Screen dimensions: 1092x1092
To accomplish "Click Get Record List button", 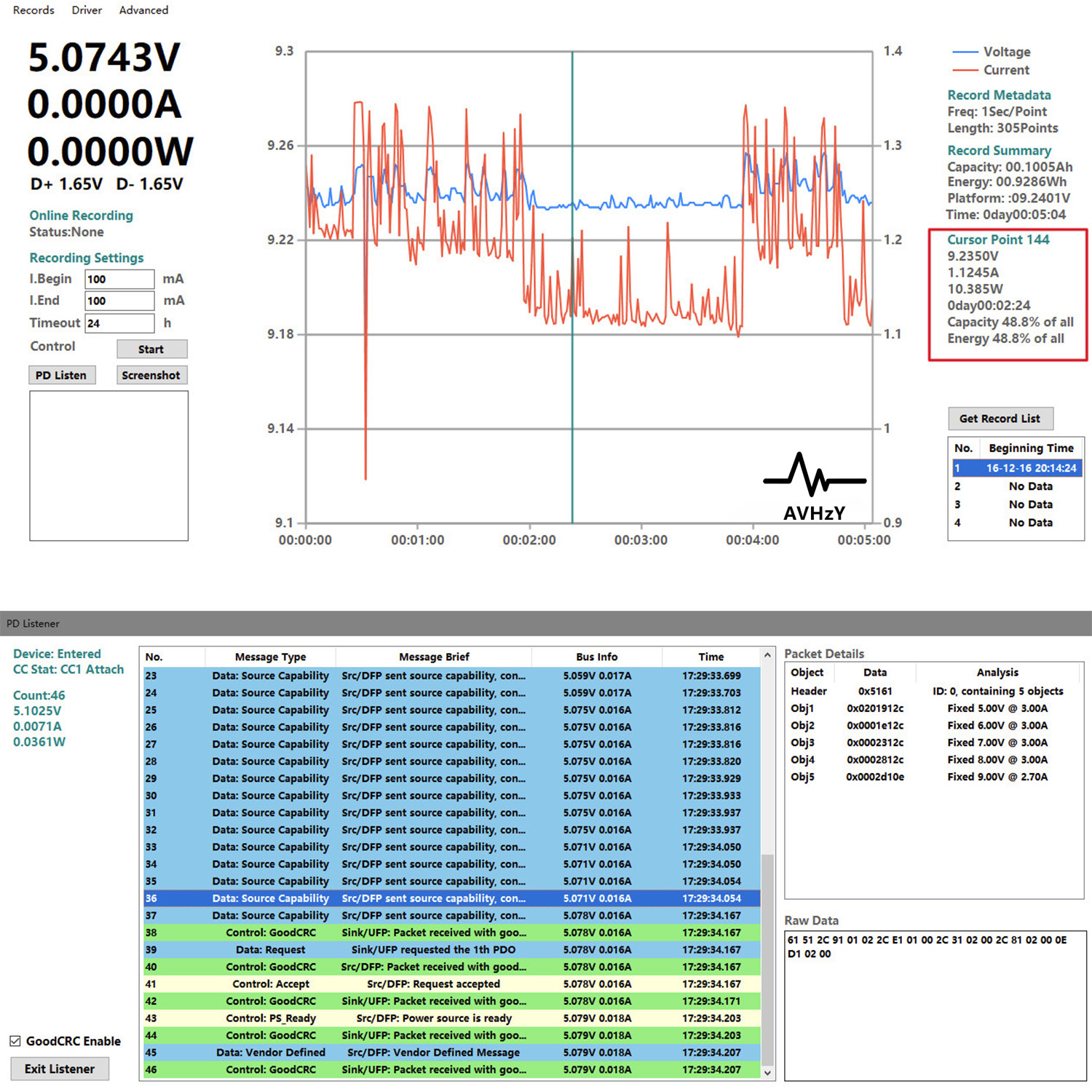I will click(1000, 419).
